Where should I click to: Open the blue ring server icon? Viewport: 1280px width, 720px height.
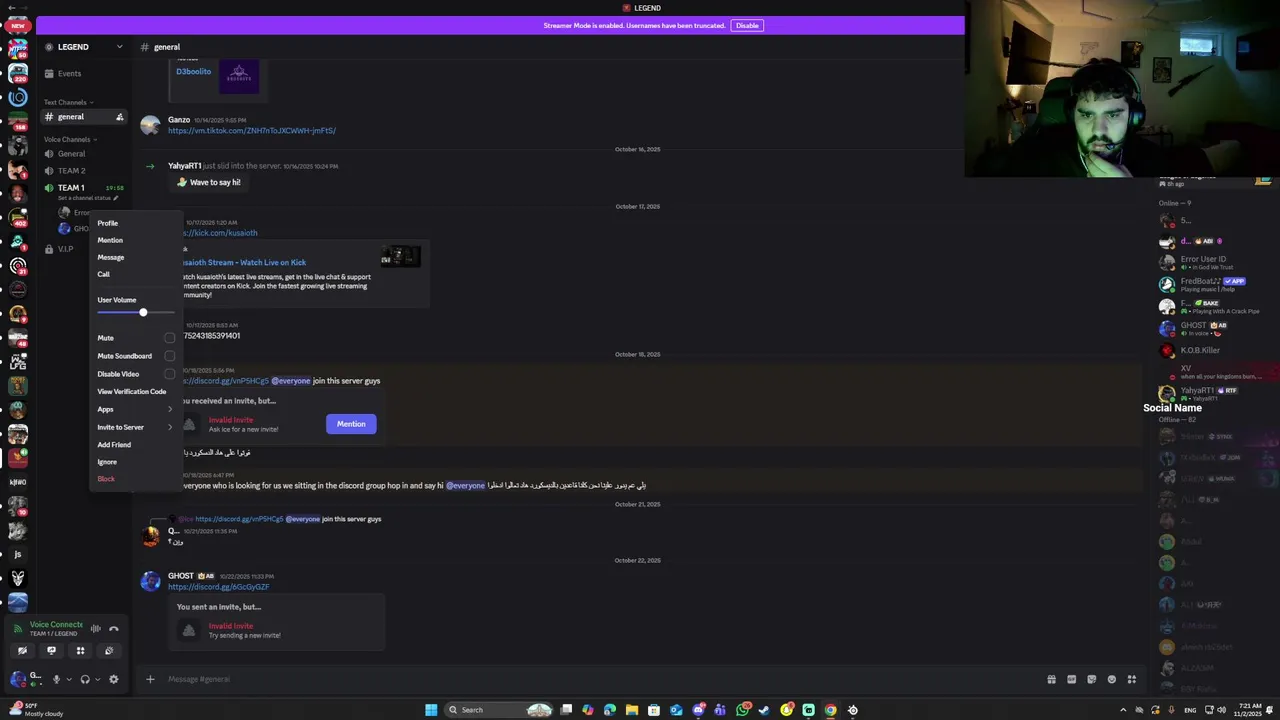(18, 98)
